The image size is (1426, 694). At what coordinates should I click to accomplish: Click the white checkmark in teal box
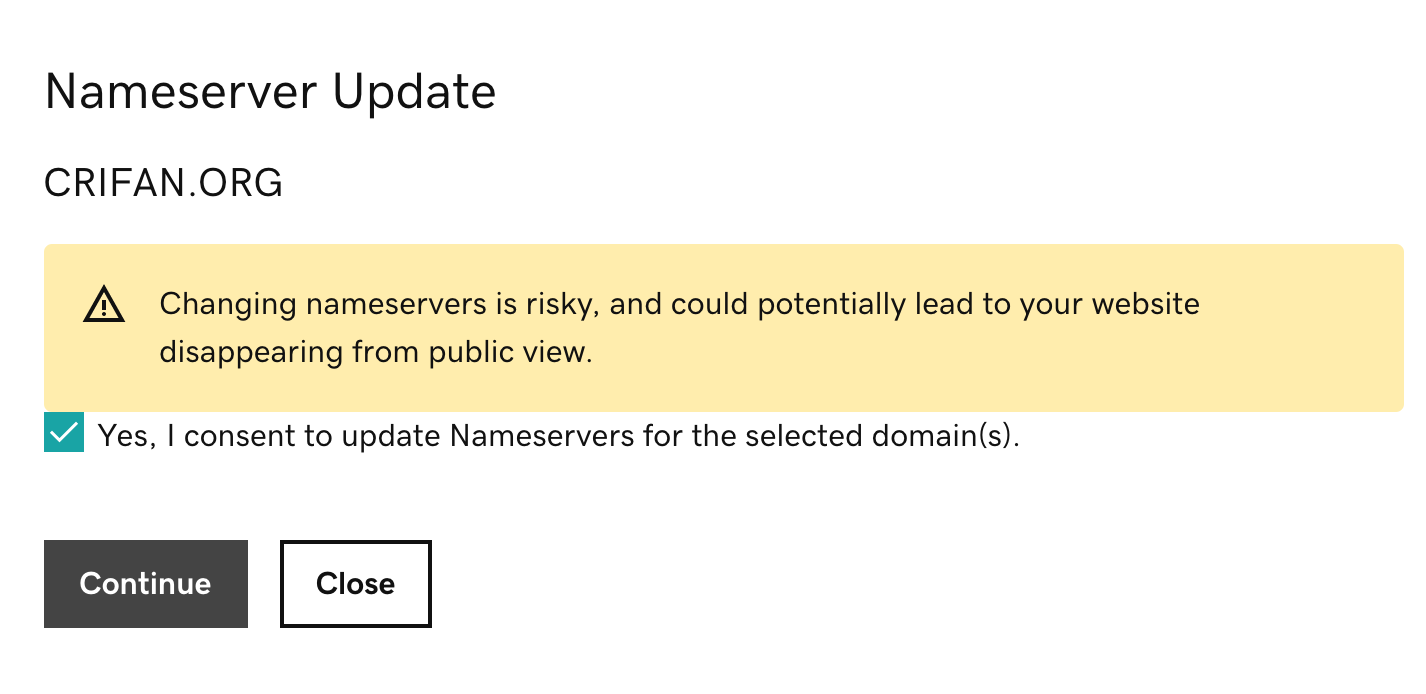(63, 433)
